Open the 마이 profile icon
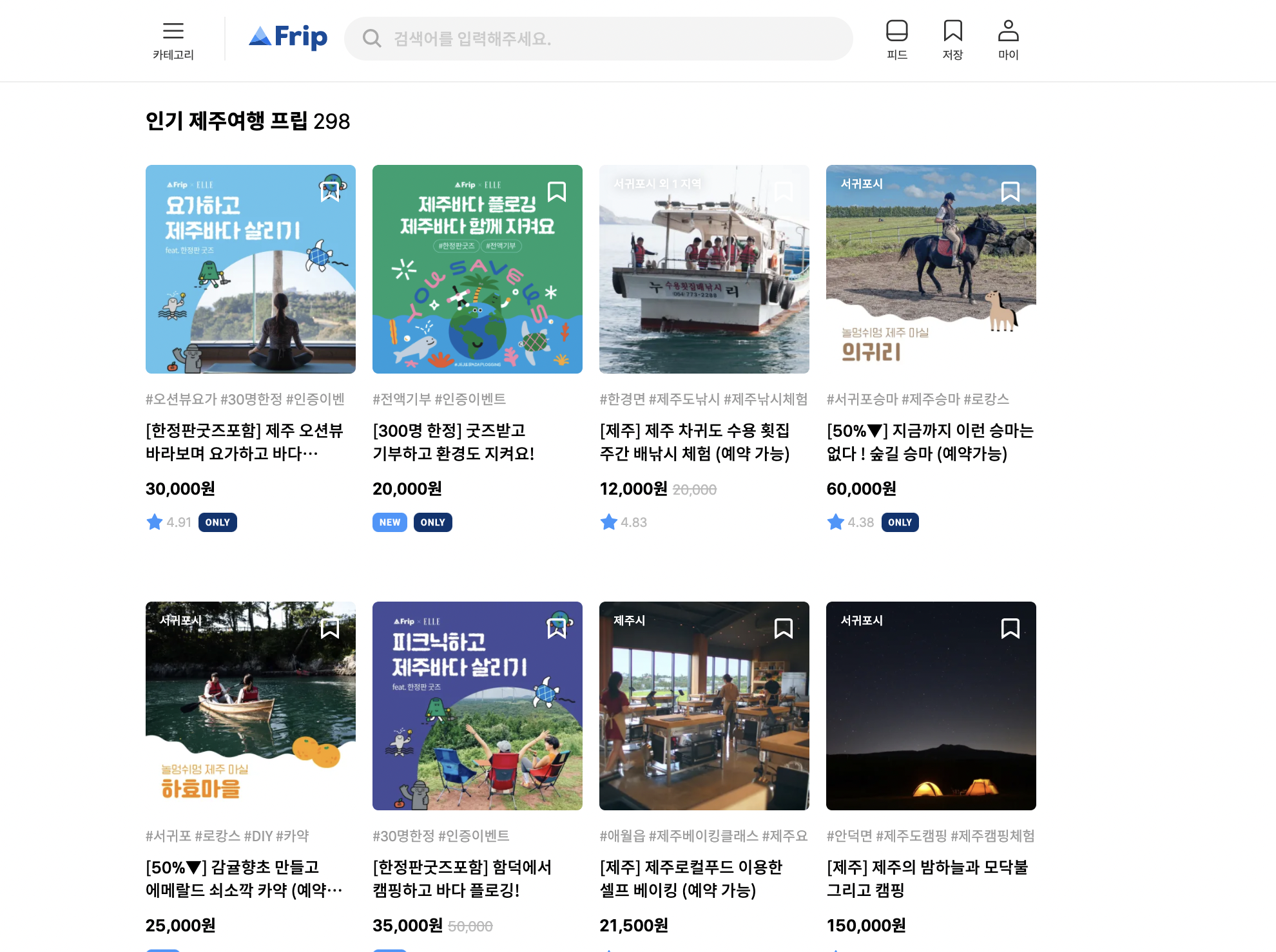 (x=1008, y=40)
